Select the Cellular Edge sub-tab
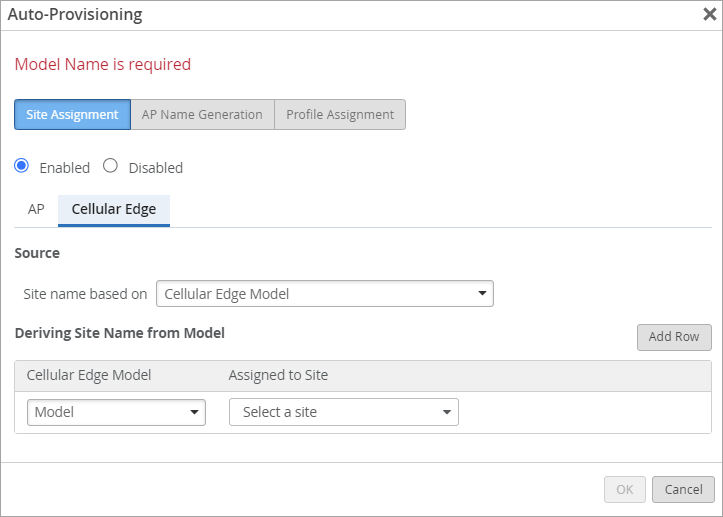This screenshot has height=517, width=723. [114, 209]
